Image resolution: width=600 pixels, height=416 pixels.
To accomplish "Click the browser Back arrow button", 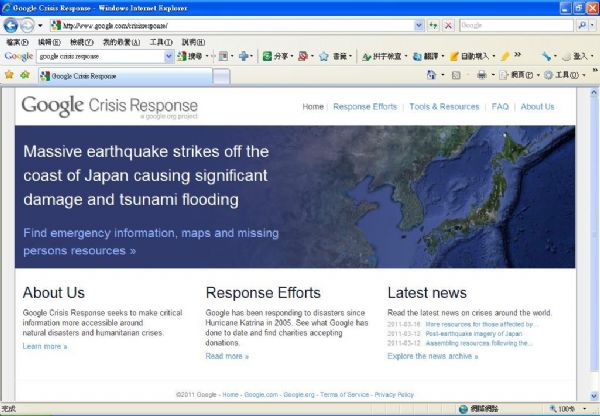I will 10,26.
